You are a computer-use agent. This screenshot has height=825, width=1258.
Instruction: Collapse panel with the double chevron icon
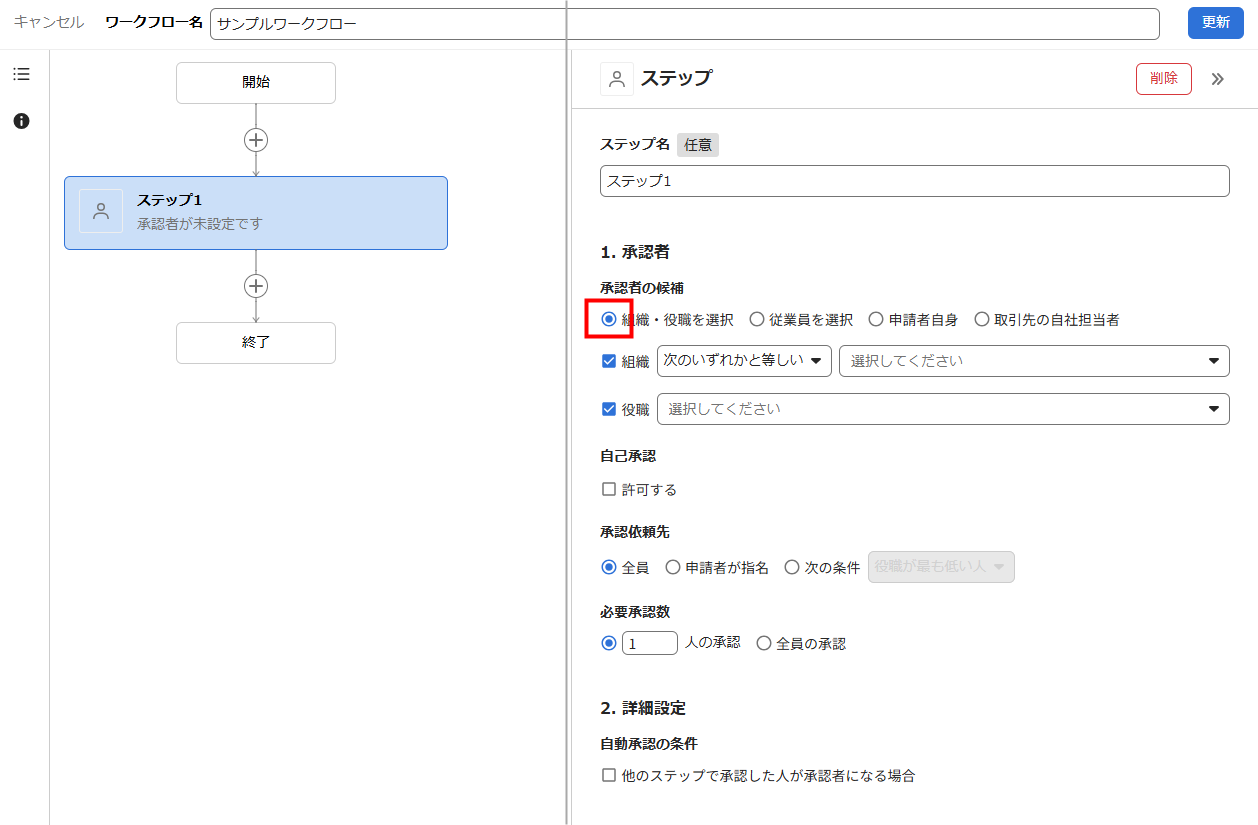coord(1217,79)
